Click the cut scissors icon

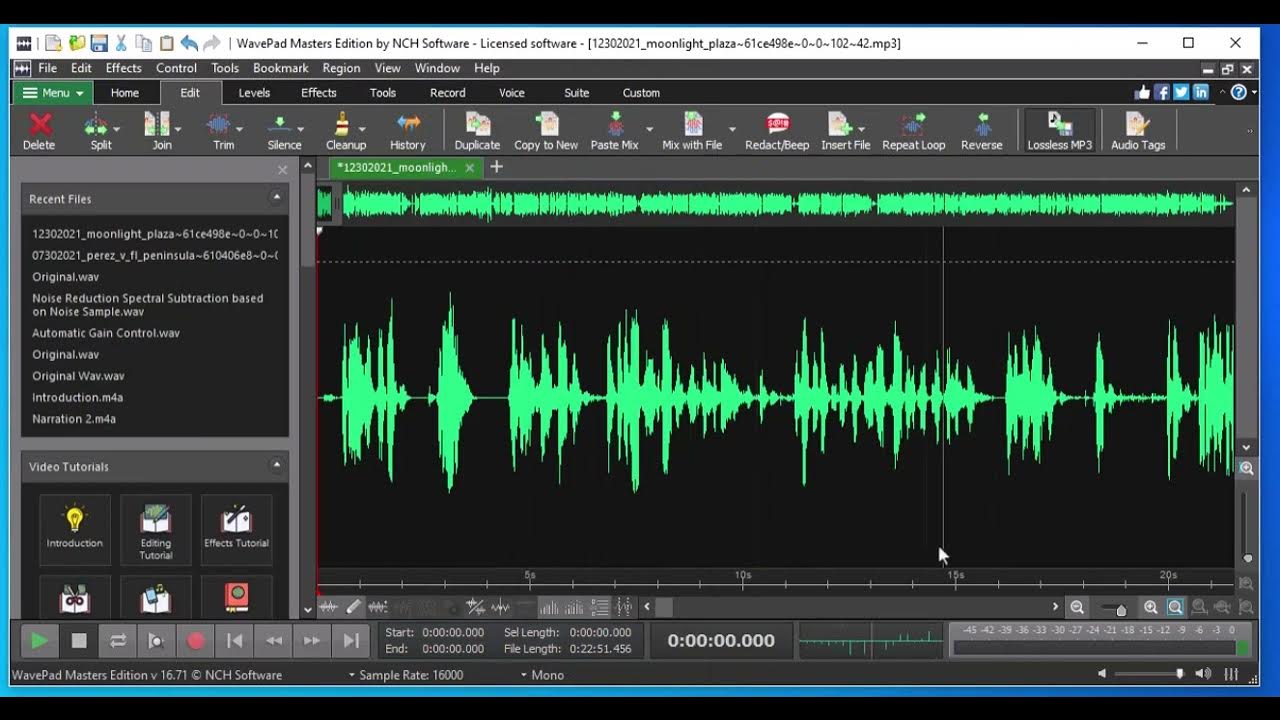tap(122, 43)
